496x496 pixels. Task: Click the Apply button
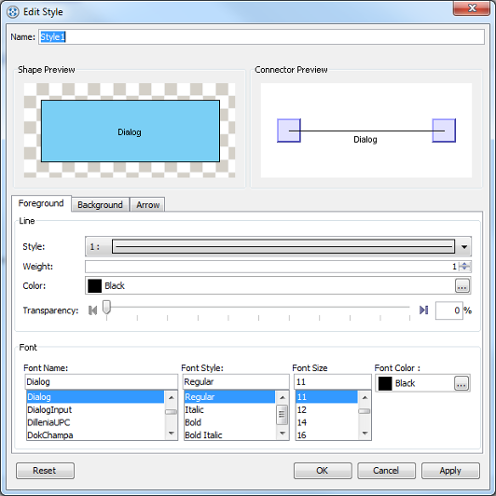(x=450, y=471)
